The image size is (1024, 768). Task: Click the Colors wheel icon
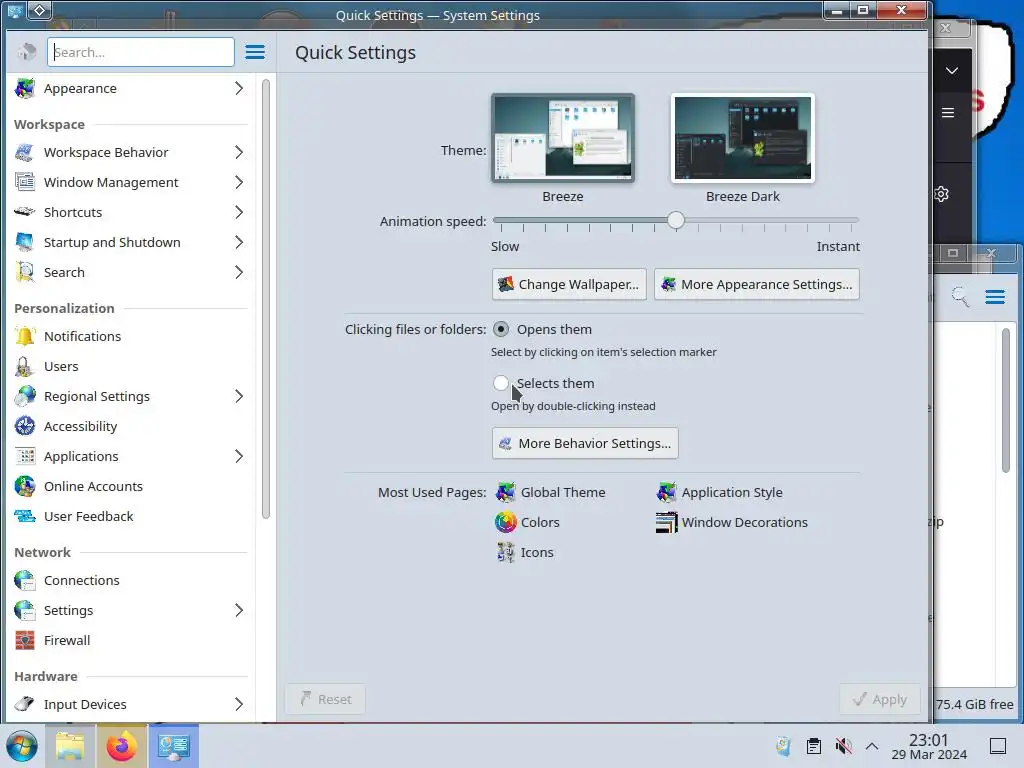click(505, 522)
